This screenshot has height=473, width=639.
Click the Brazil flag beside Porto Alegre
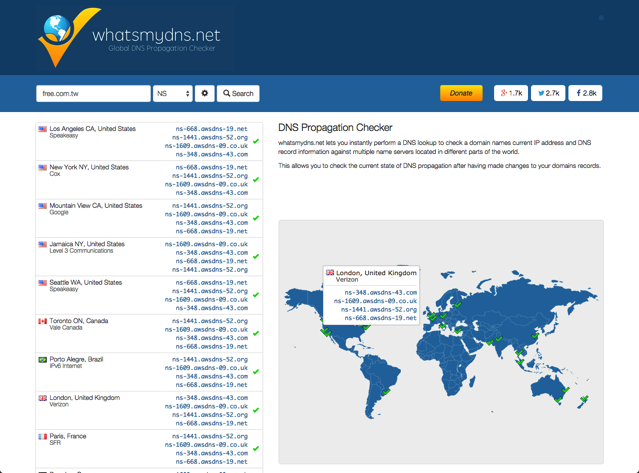[42, 359]
